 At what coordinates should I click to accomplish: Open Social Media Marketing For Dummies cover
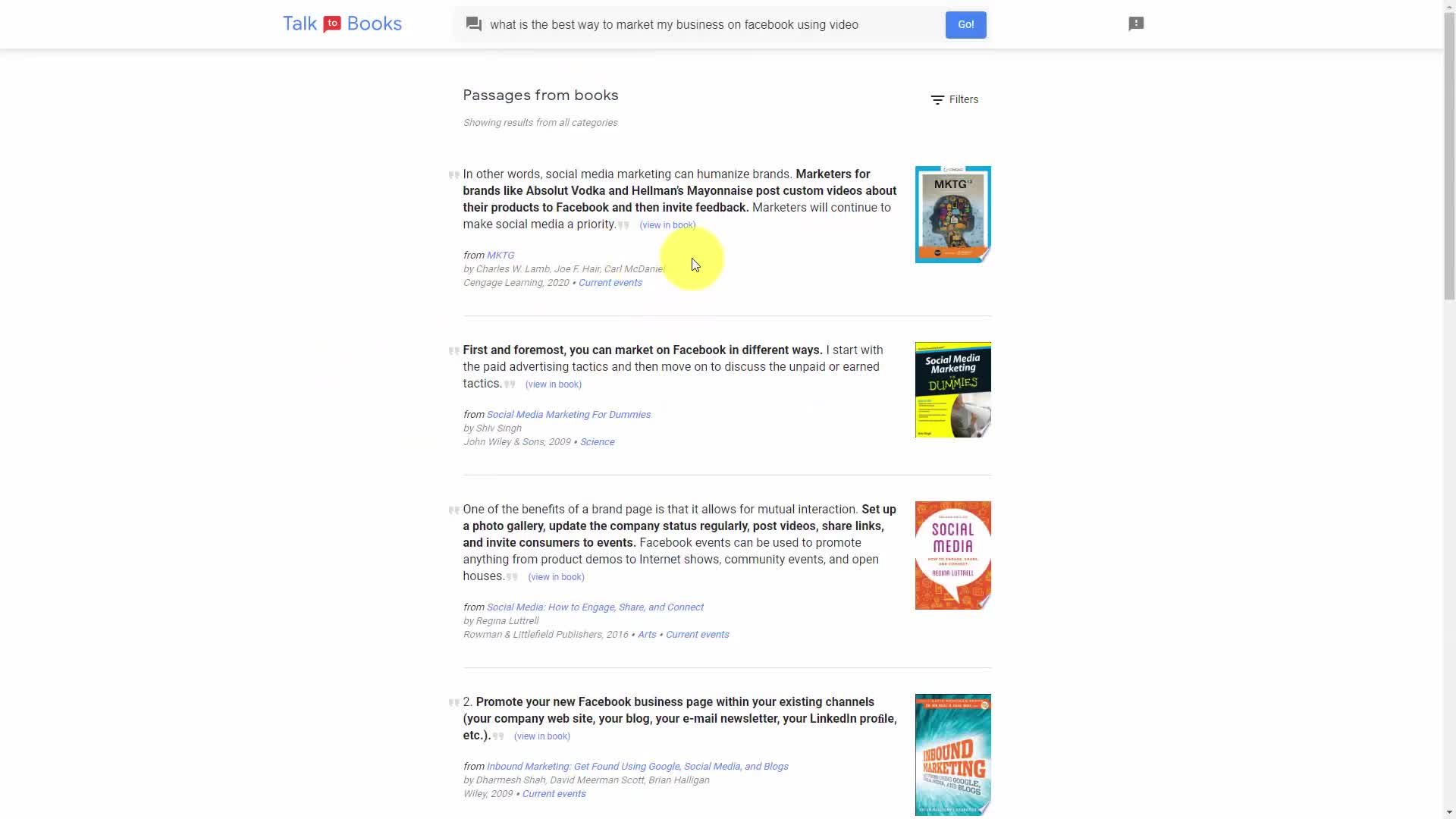(x=952, y=390)
